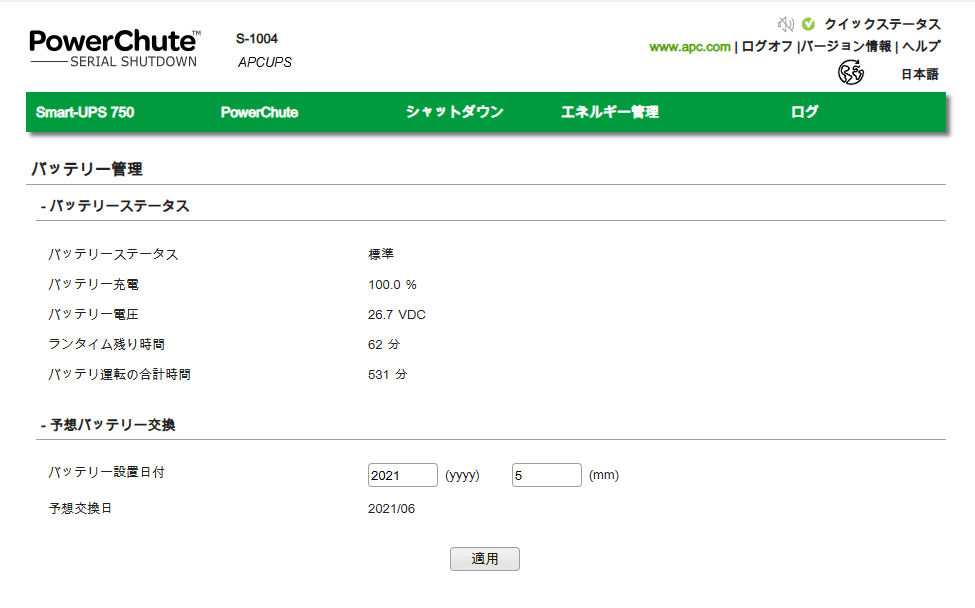Click the battery install year field
The width and height of the screenshot is (975, 608).
click(403, 475)
